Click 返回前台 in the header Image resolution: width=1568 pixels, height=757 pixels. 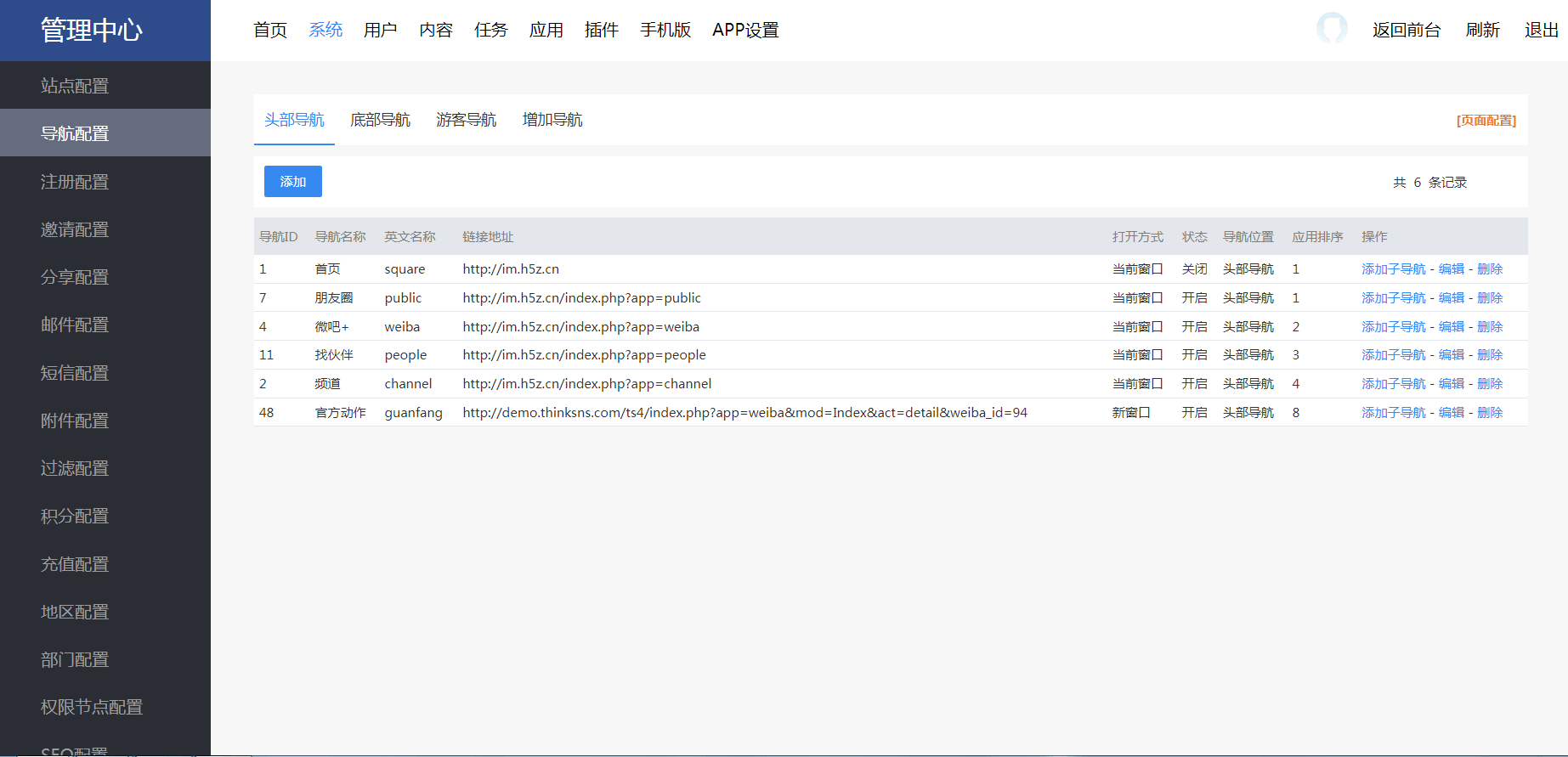[1406, 30]
